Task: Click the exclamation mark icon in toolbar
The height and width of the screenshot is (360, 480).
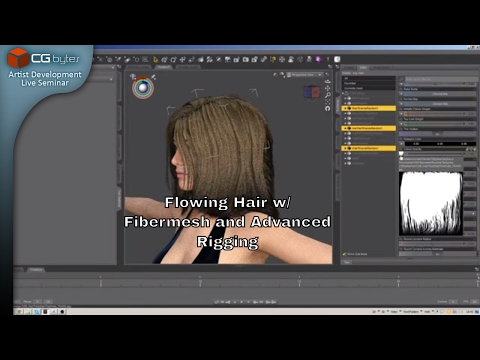Action: point(328,59)
